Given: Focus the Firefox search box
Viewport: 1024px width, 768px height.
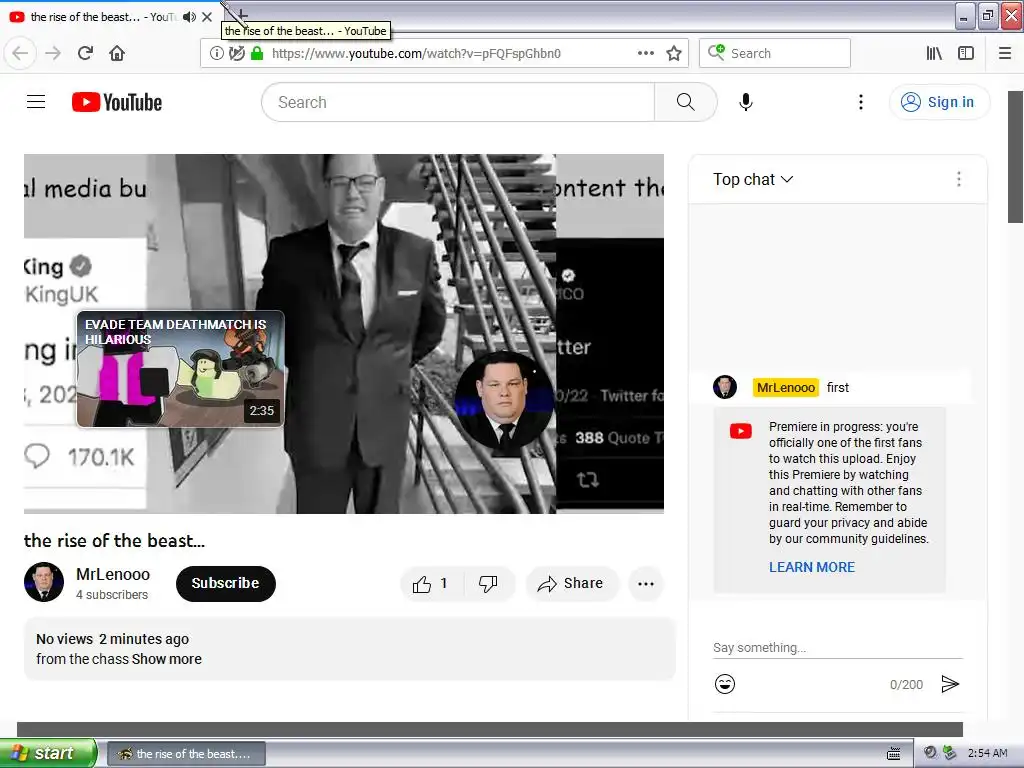Looking at the screenshot, I should 775,53.
